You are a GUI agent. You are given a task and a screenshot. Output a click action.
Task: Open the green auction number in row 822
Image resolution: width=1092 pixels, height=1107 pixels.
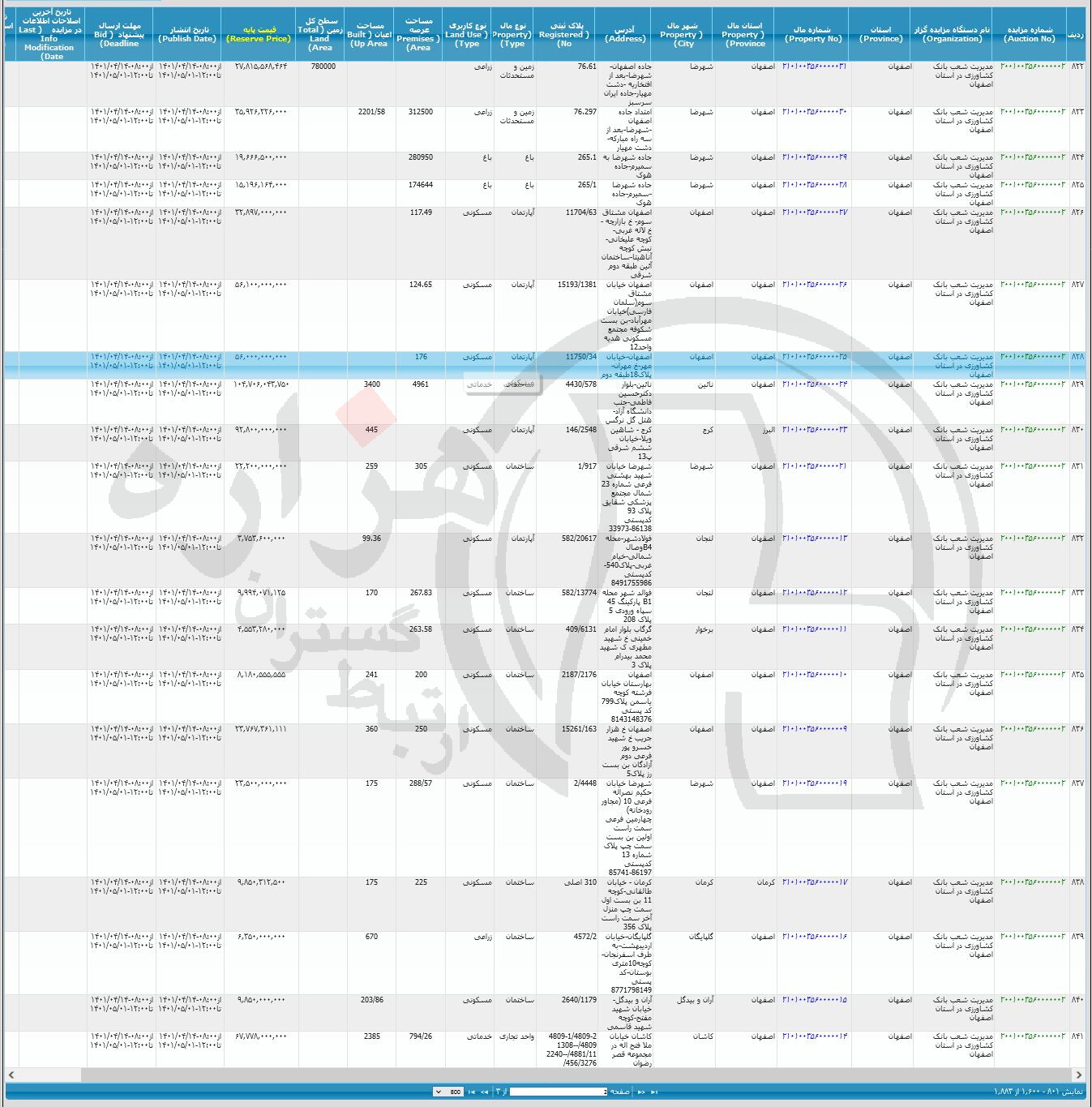(1033, 67)
